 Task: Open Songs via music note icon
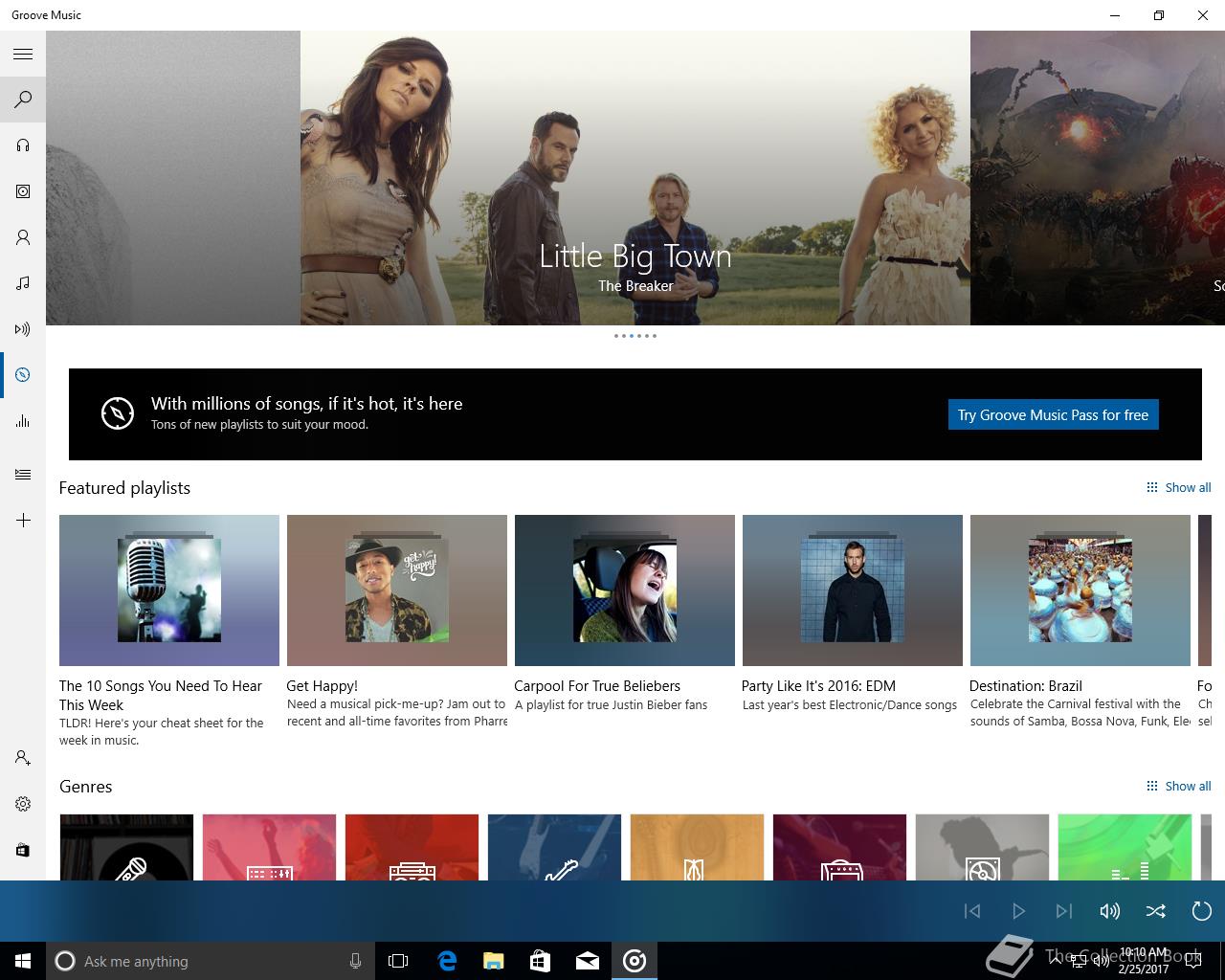pos(23,283)
